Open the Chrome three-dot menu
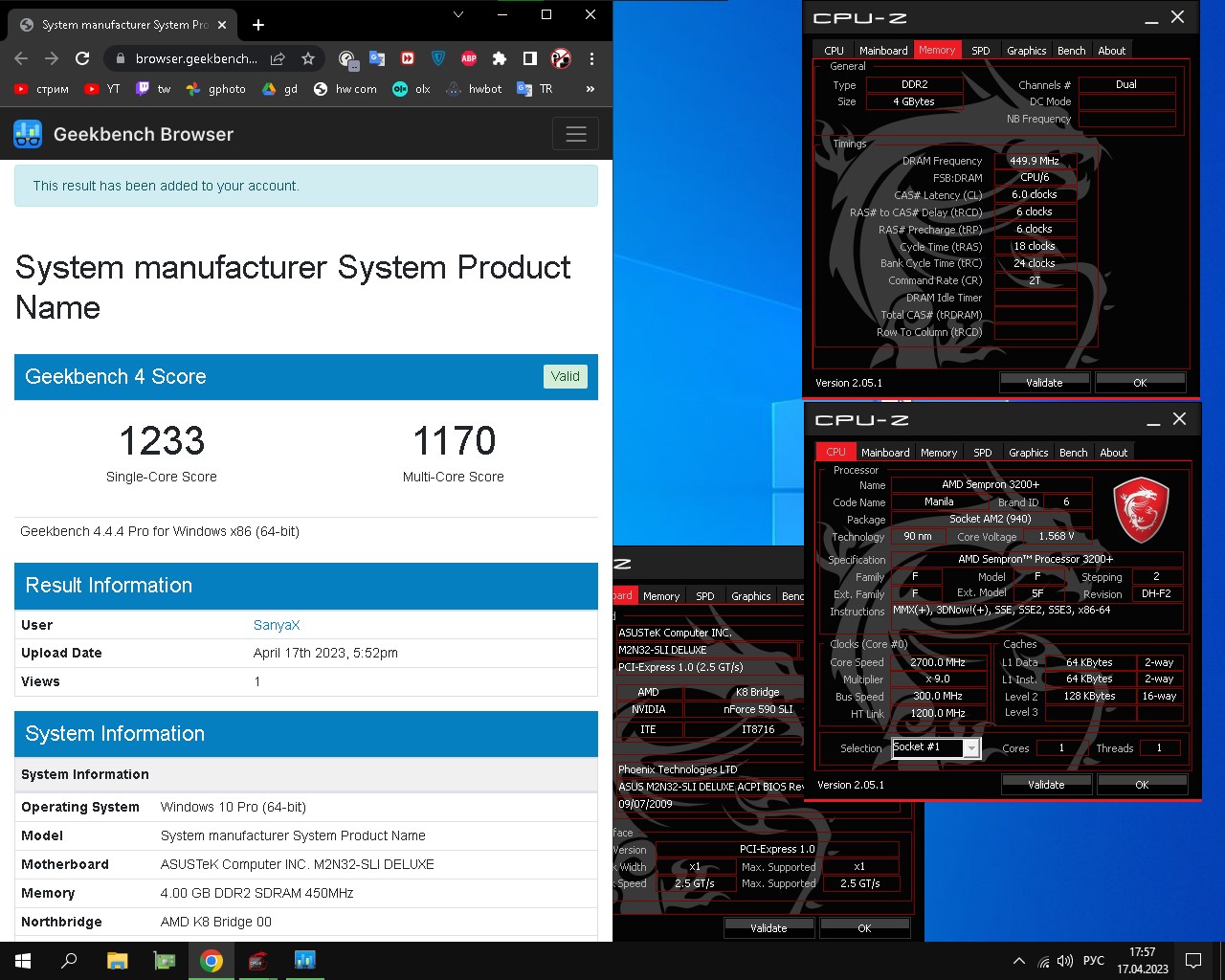Screen dimensions: 1225x980 [591, 58]
